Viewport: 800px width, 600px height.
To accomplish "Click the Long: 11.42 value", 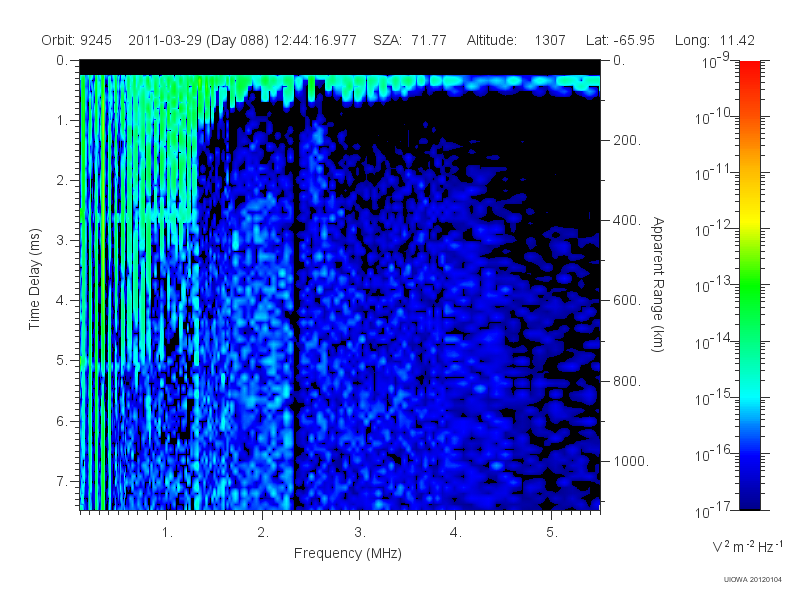I will [x=715, y=41].
